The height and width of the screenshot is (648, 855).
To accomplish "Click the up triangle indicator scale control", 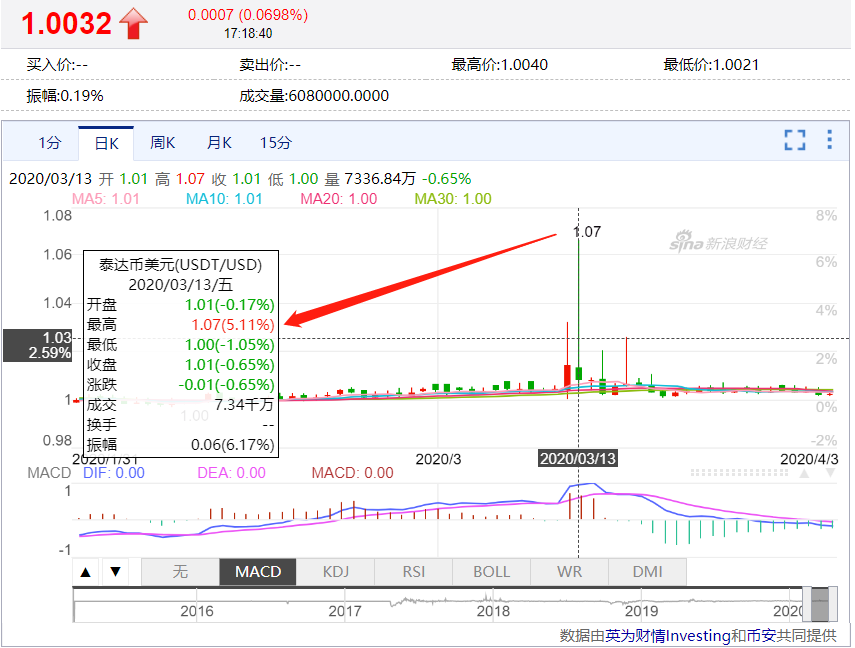I will (87, 572).
